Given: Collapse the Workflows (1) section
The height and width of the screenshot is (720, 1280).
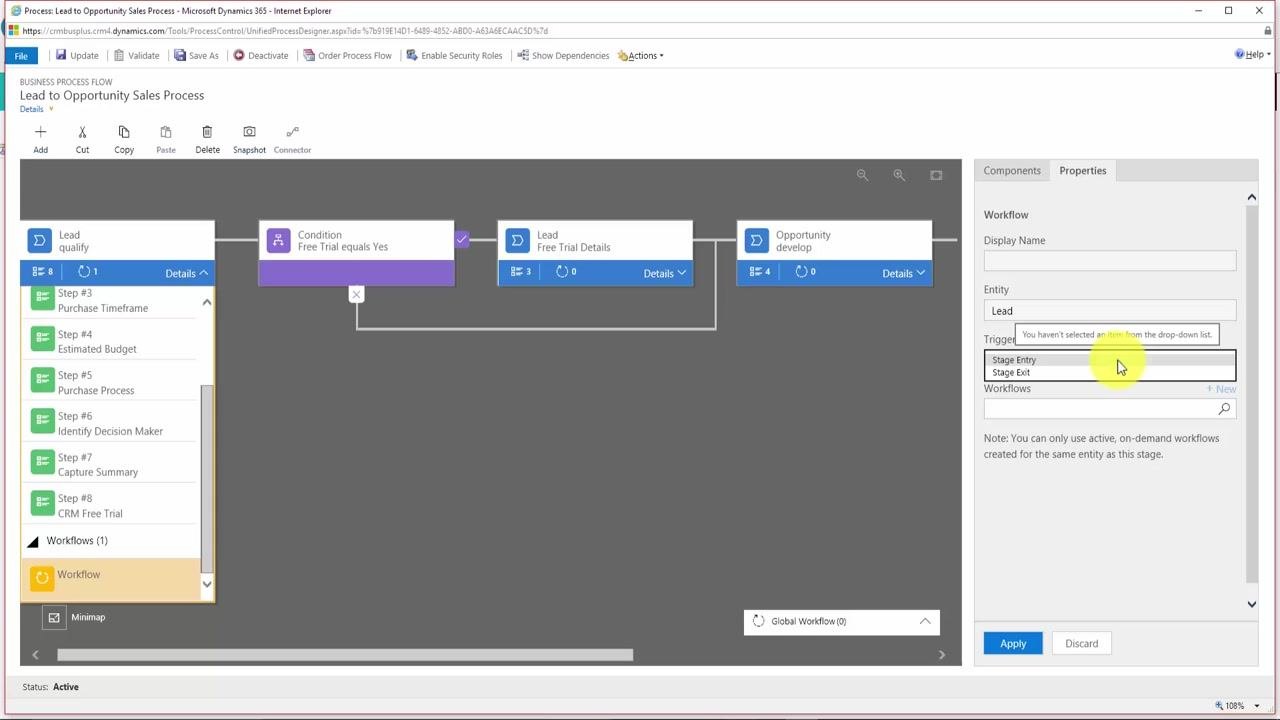Looking at the screenshot, I should point(33,541).
